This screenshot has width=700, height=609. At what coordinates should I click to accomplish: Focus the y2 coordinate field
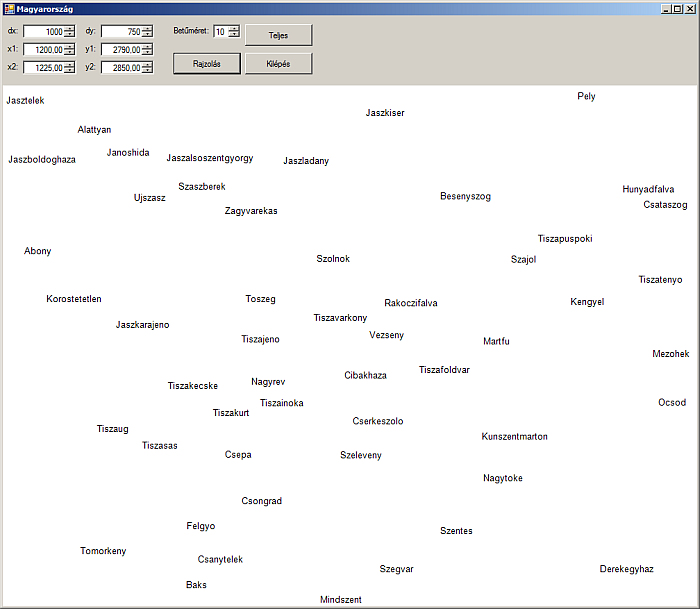point(120,67)
